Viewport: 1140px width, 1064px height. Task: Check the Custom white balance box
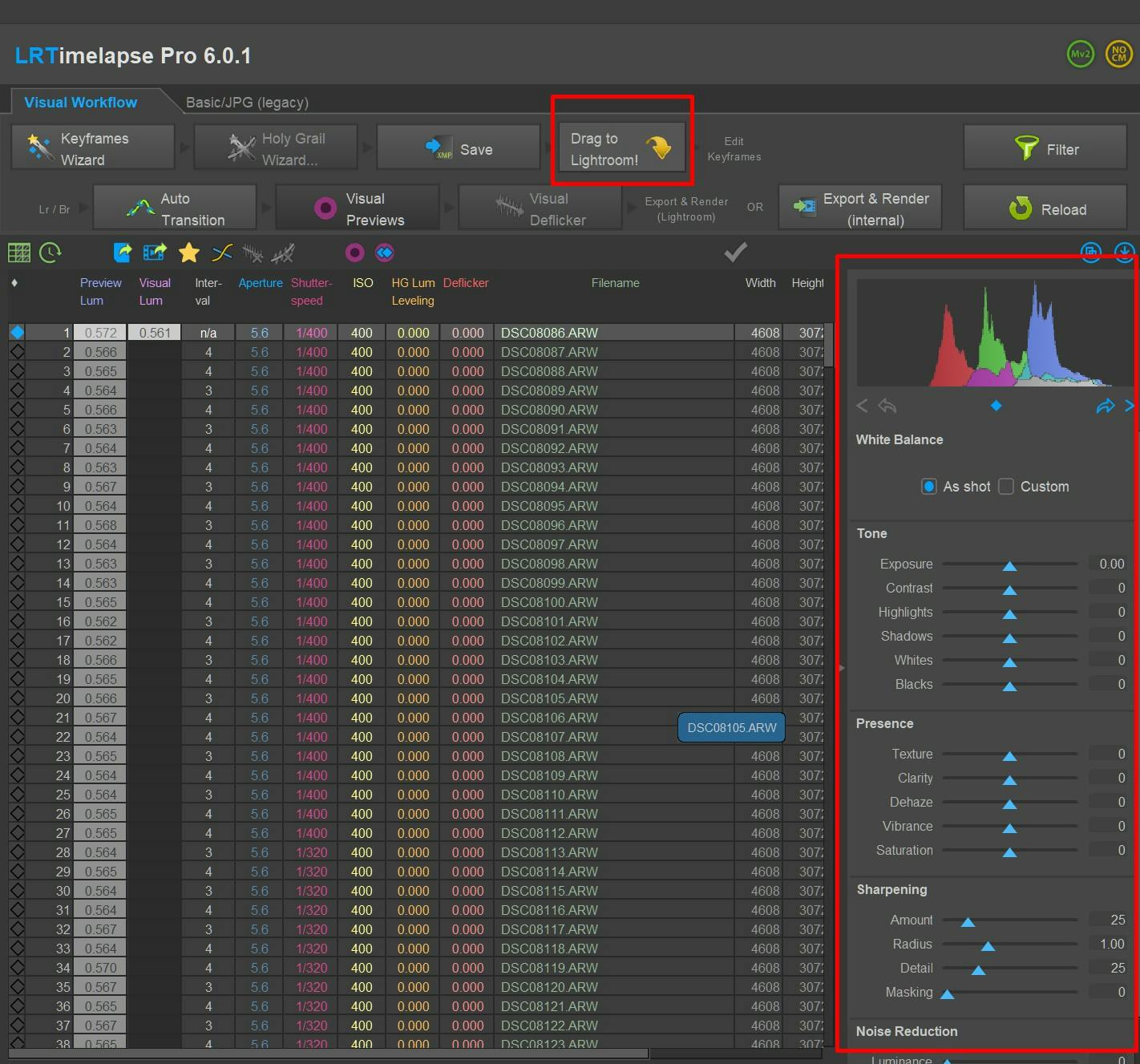(x=1006, y=487)
